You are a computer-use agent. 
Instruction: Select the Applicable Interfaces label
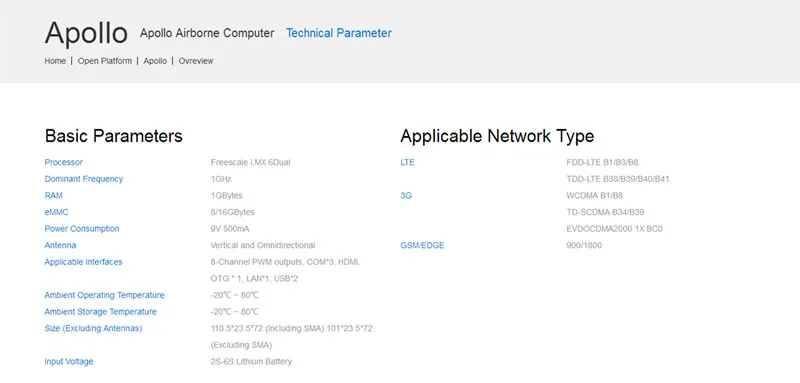[84, 262]
